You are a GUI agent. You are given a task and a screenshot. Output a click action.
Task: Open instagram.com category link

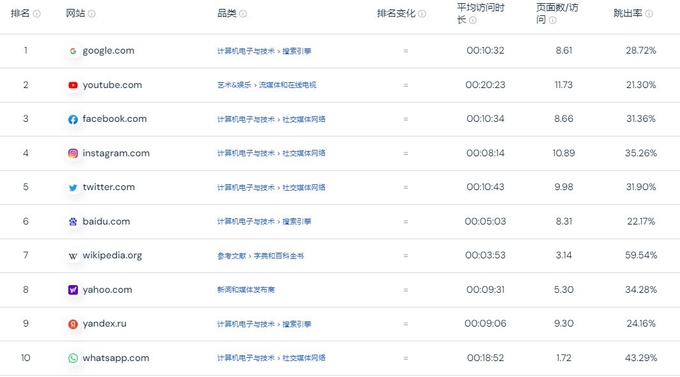point(271,153)
